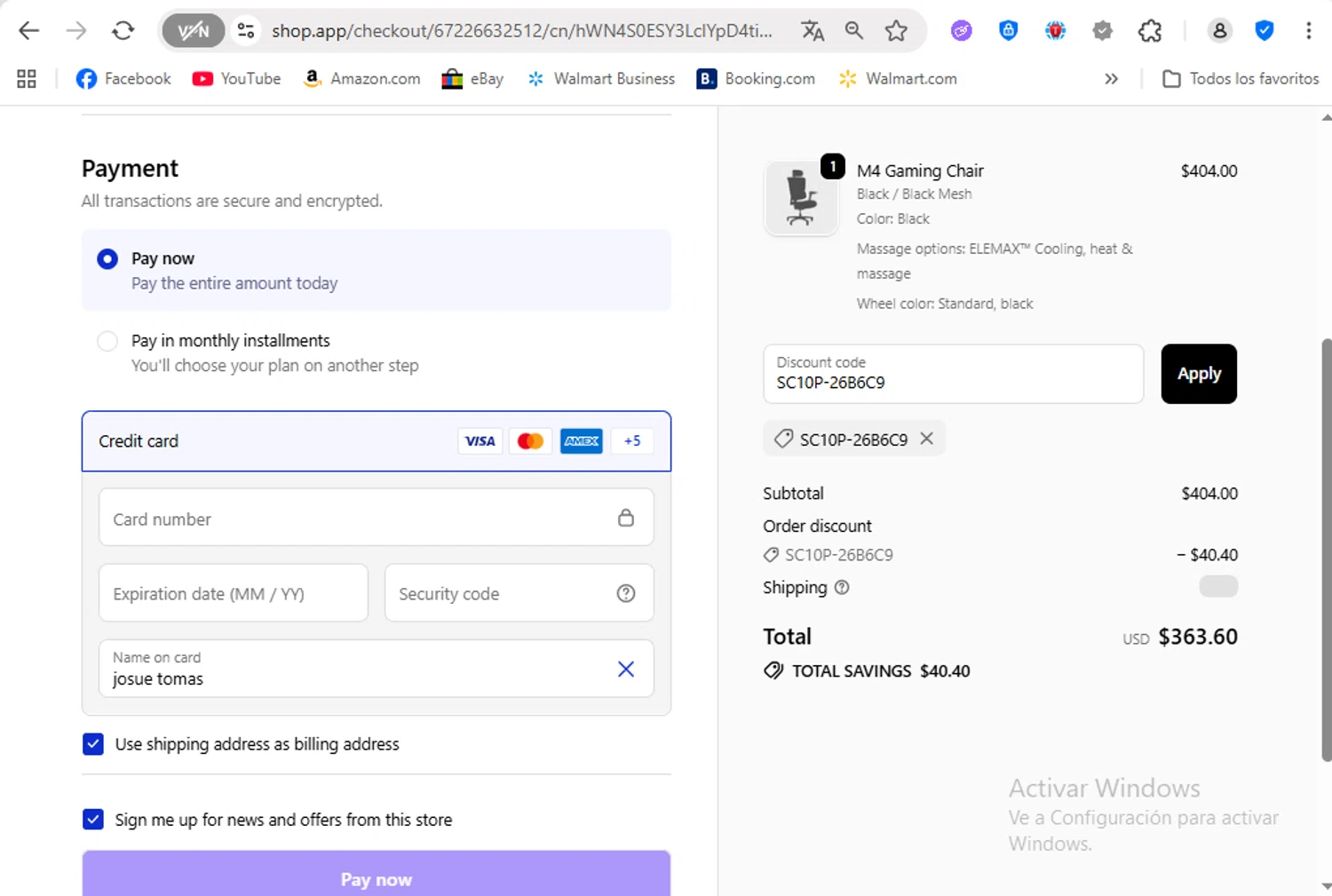Open Chrome profile avatar
The height and width of the screenshot is (896, 1332).
tap(1219, 31)
